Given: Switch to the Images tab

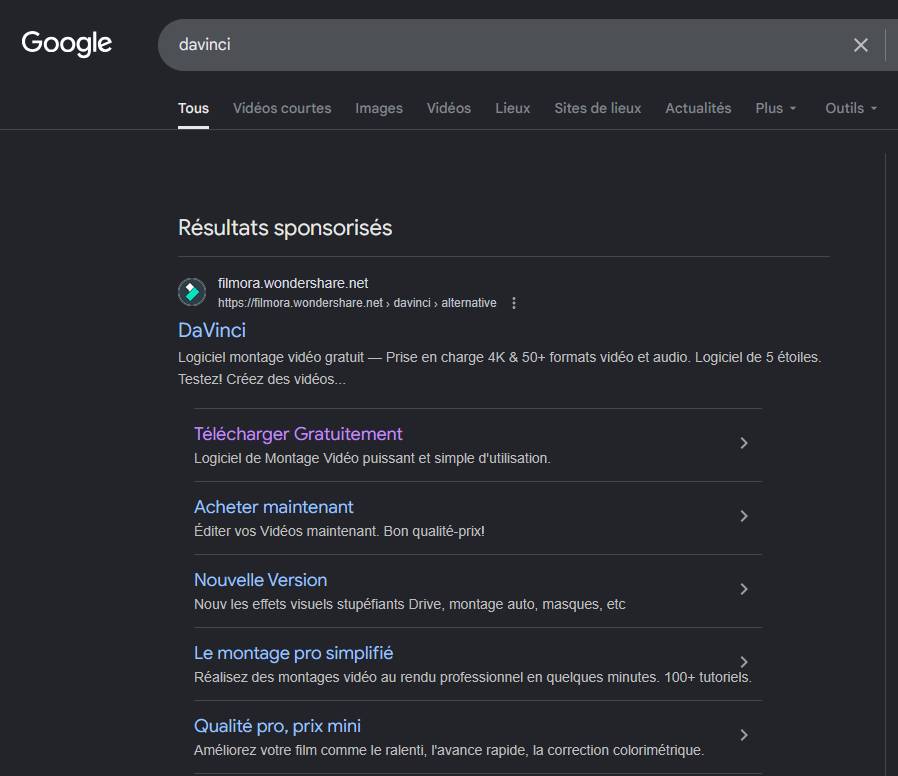Looking at the screenshot, I should pyautogui.click(x=379, y=108).
